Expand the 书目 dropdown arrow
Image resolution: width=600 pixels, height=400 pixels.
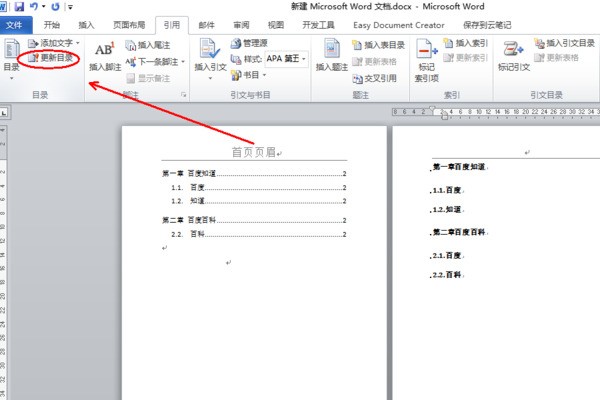(264, 75)
